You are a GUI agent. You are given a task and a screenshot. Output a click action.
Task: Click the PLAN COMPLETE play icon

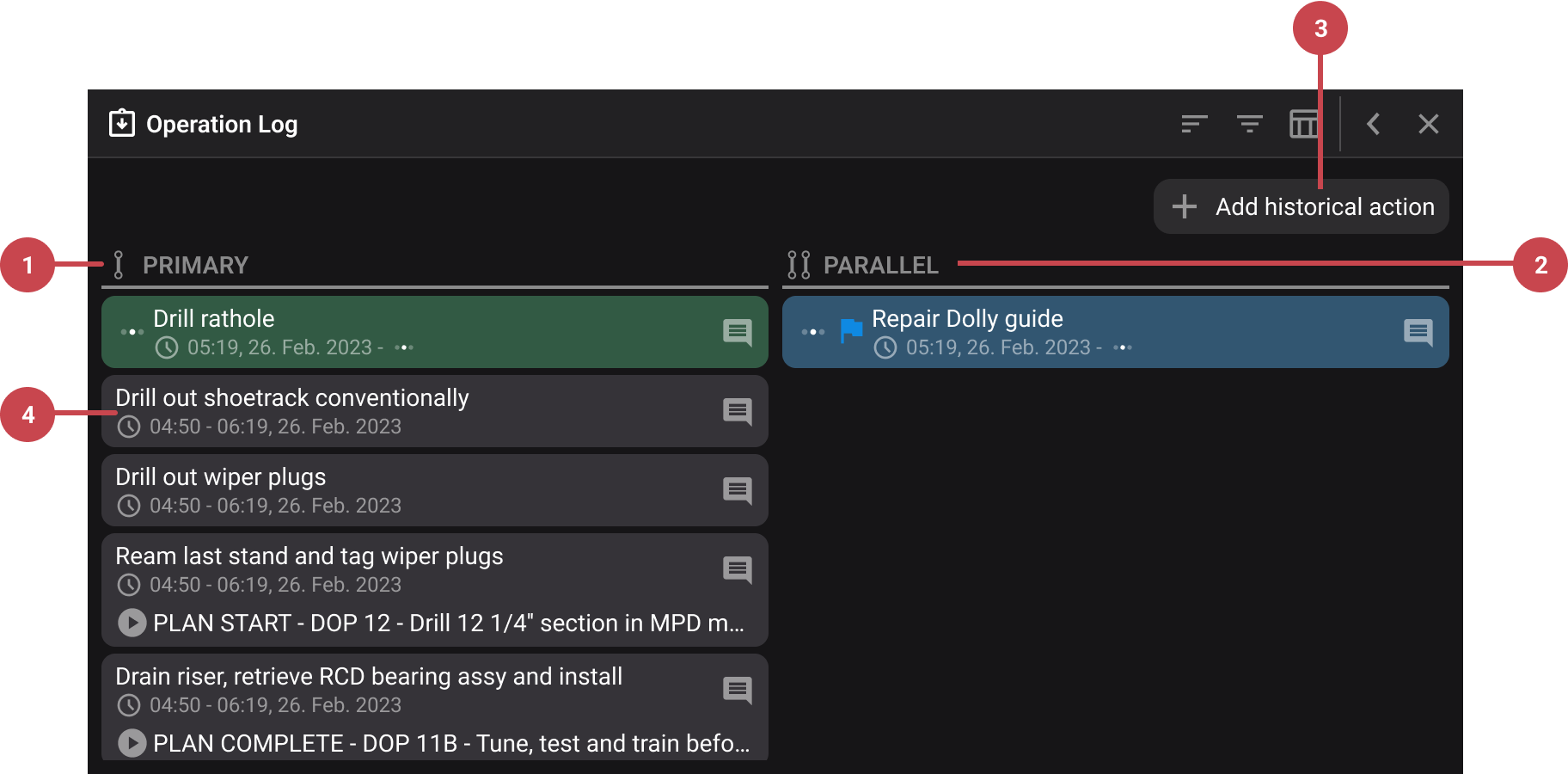point(131,743)
